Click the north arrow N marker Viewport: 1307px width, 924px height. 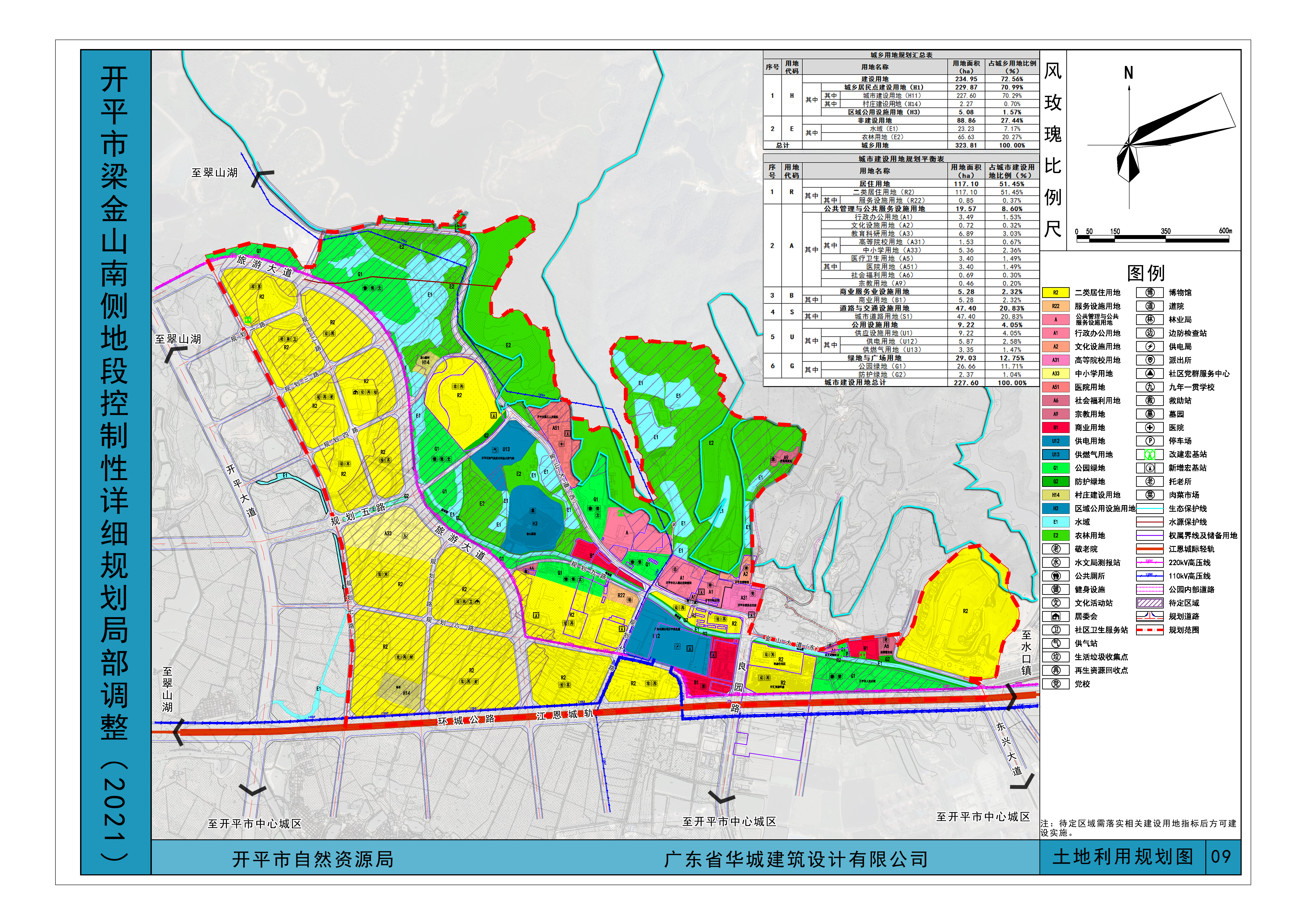1129,73
